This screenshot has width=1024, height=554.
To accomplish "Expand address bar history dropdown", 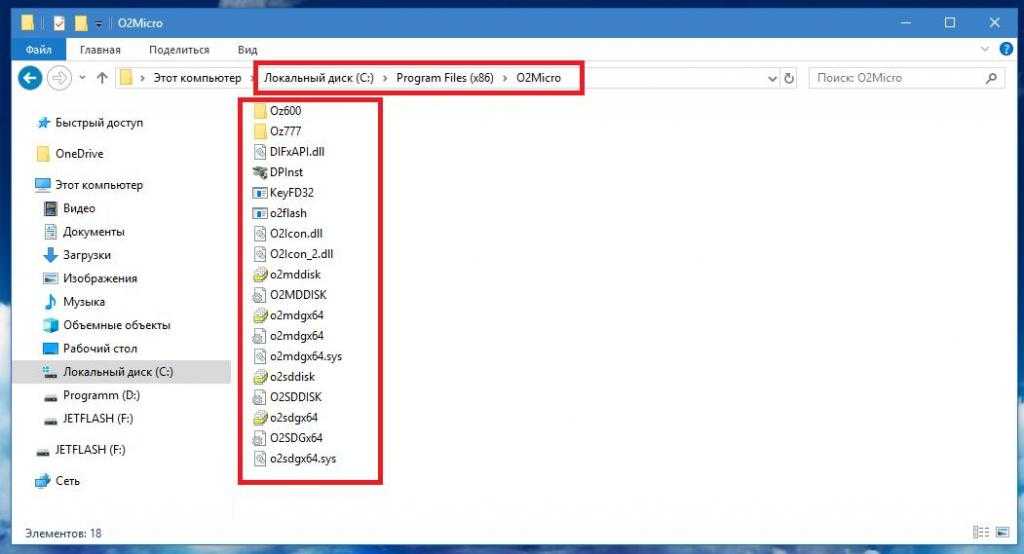I will point(772,78).
